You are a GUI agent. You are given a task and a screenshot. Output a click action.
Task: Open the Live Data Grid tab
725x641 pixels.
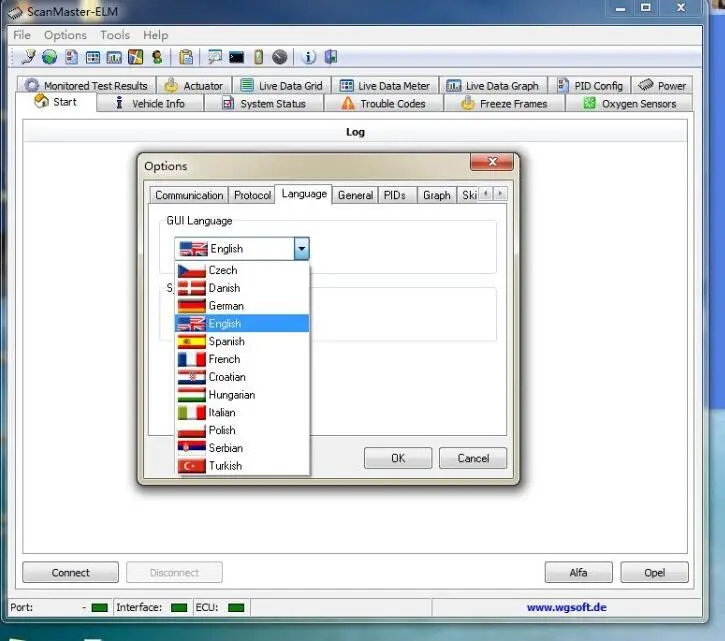[282, 86]
